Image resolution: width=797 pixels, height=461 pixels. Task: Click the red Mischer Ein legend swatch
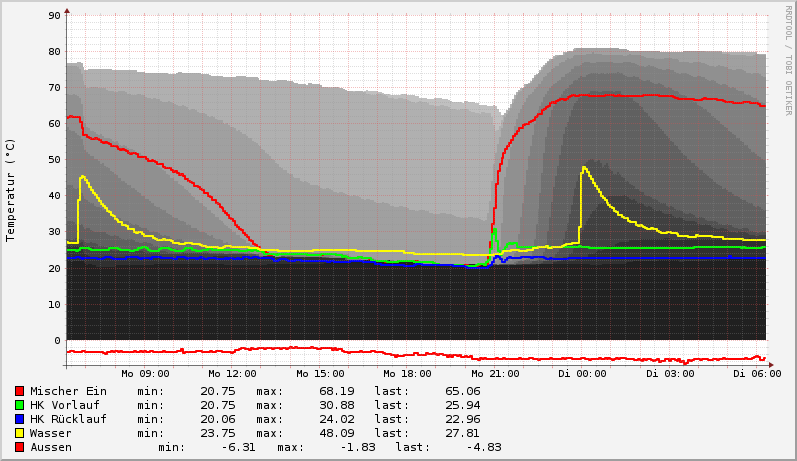pos(19,391)
